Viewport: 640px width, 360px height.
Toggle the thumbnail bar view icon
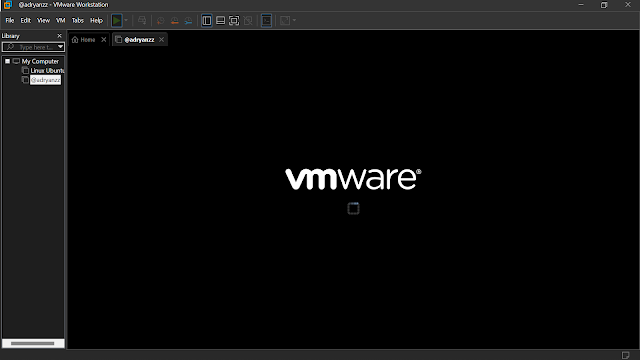coord(220,20)
